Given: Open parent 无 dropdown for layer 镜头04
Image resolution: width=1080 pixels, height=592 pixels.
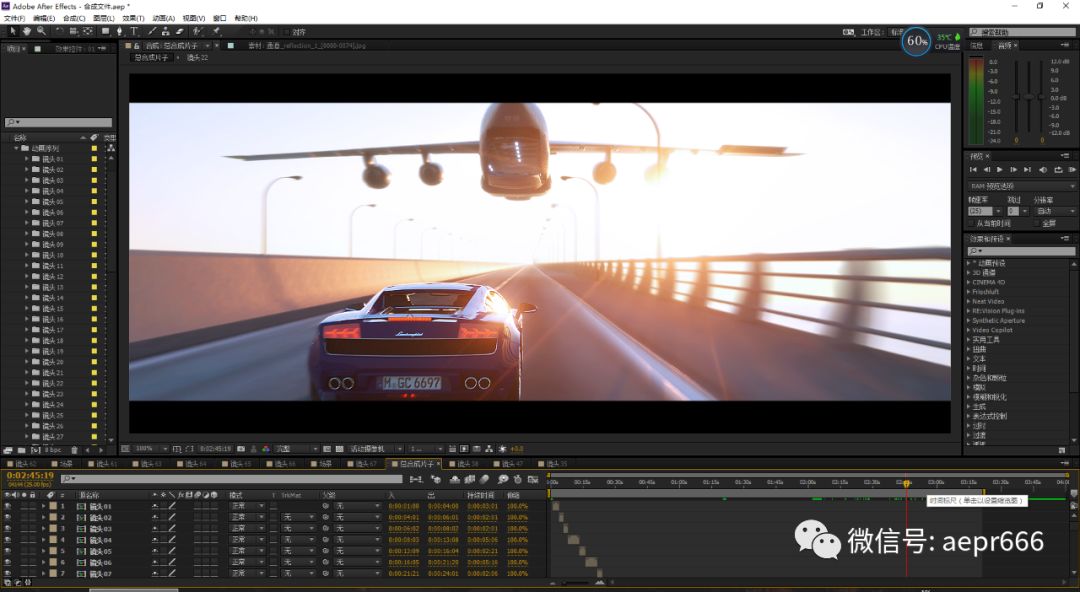Looking at the screenshot, I should [357, 540].
